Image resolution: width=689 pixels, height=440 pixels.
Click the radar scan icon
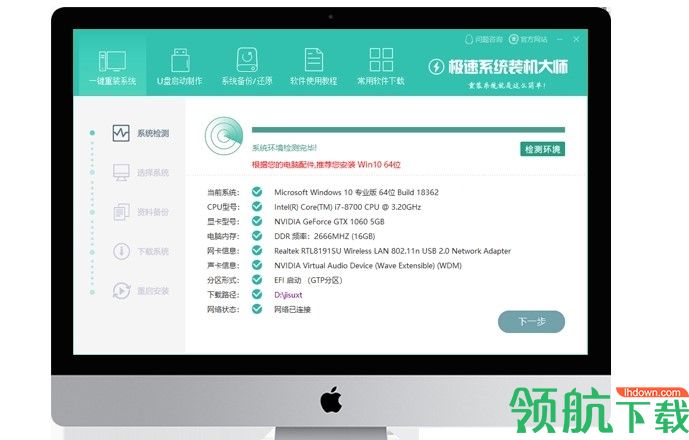[x=224, y=136]
